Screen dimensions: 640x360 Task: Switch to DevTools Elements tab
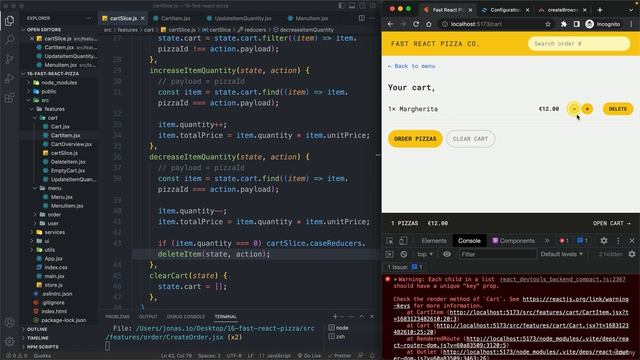point(434,241)
